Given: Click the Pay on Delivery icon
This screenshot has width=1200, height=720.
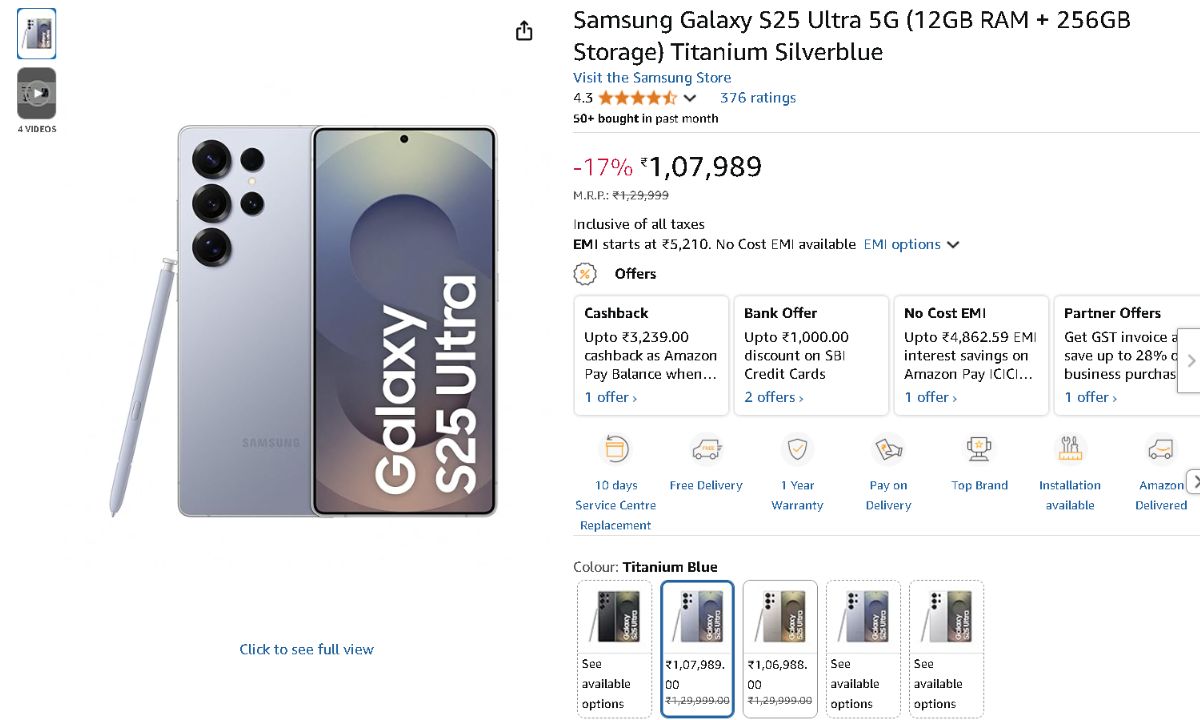Looking at the screenshot, I should pos(888,449).
